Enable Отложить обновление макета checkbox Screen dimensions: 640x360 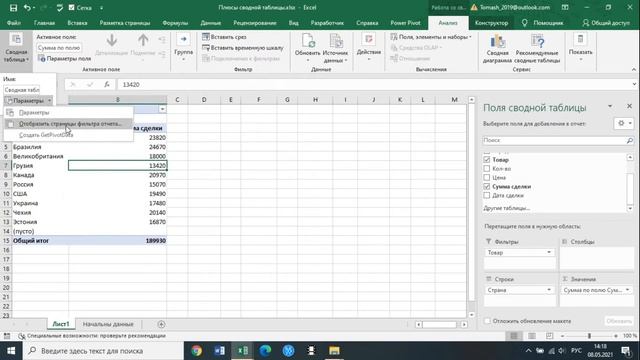point(487,321)
